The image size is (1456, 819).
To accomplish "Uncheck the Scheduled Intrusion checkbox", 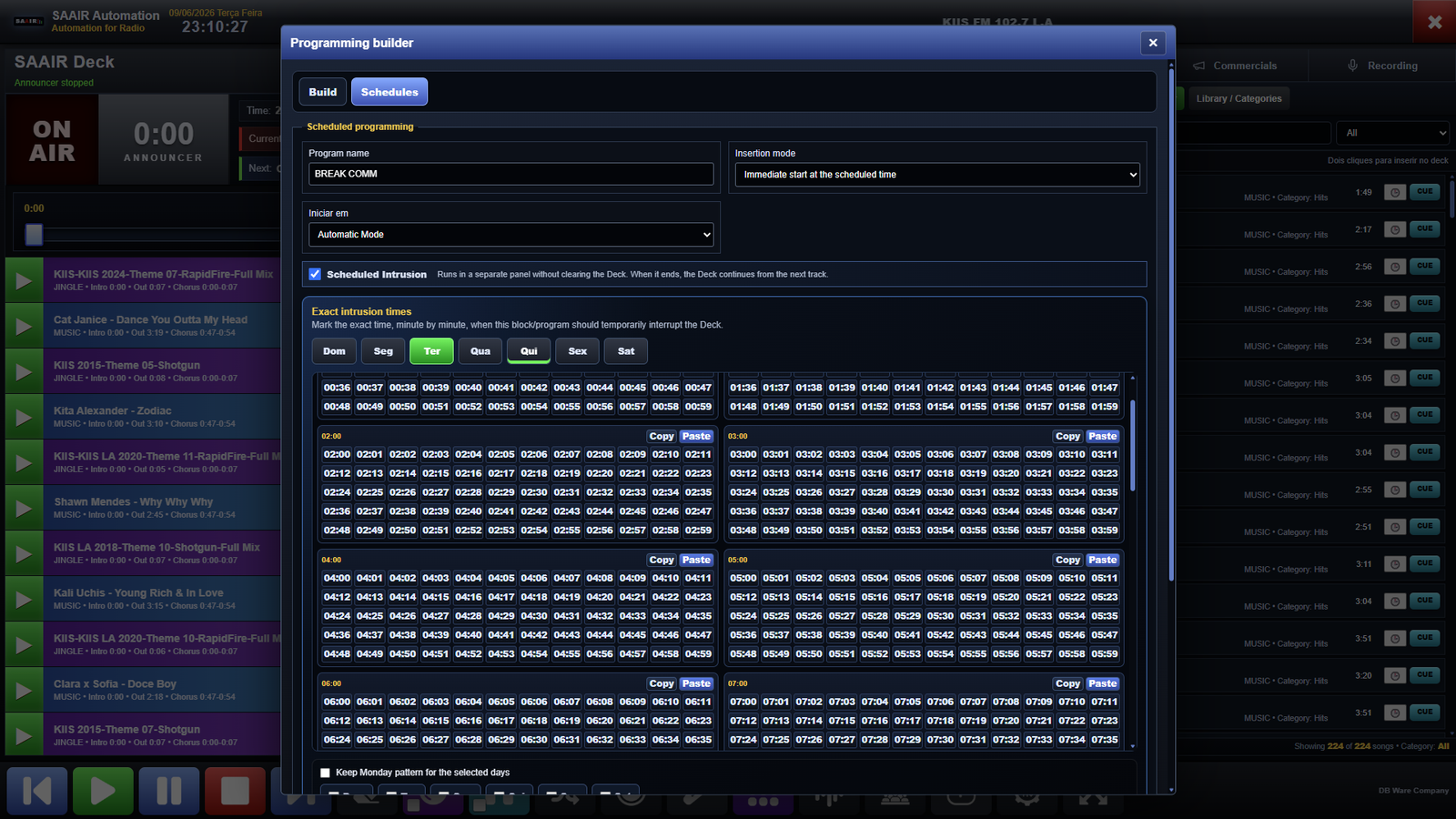I will tap(315, 274).
